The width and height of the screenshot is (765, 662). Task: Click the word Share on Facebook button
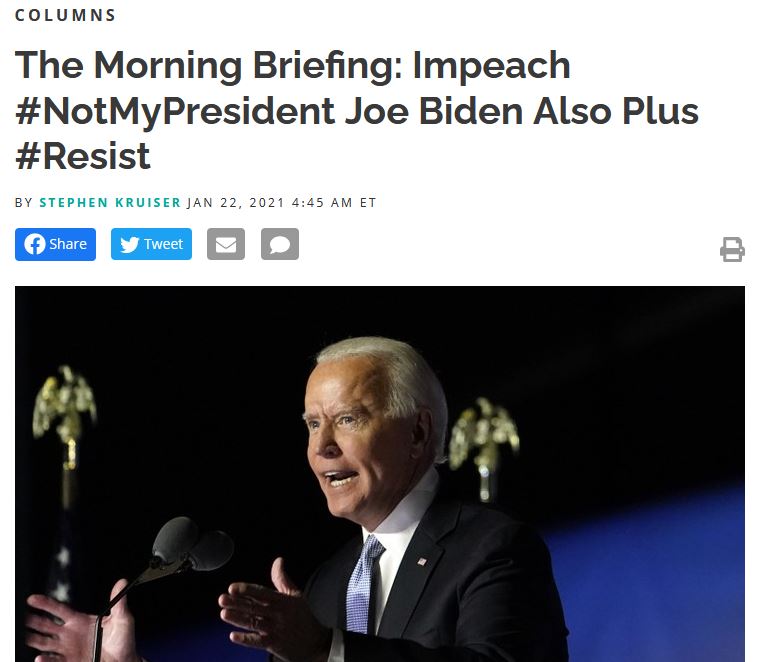68,244
